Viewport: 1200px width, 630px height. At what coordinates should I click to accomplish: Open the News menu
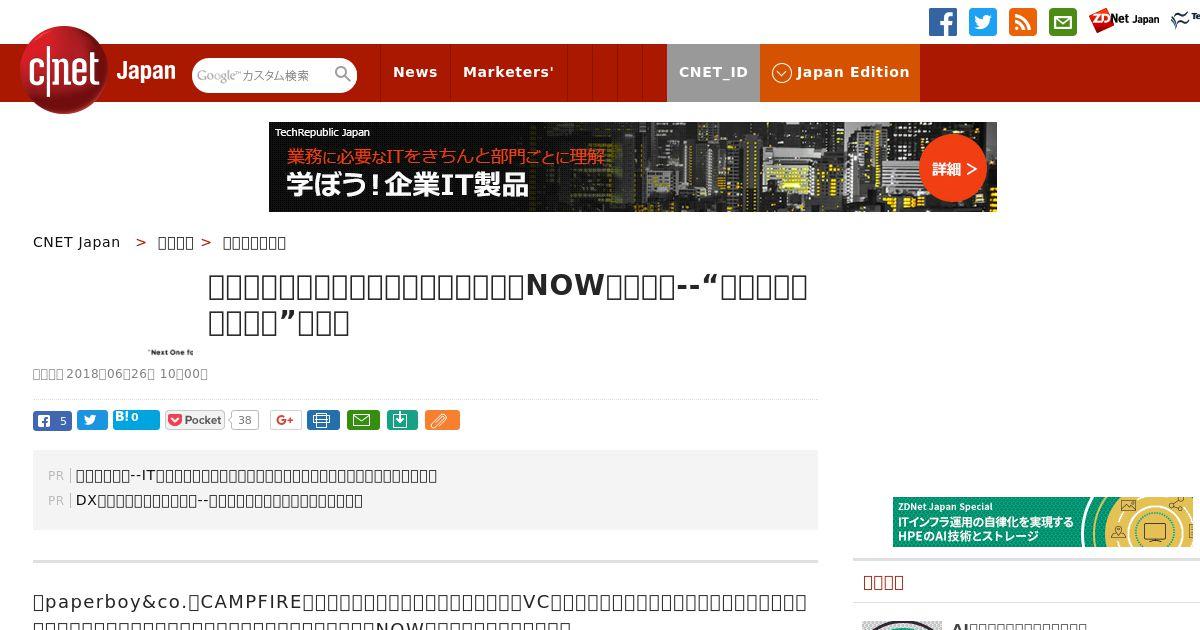click(x=415, y=72)
